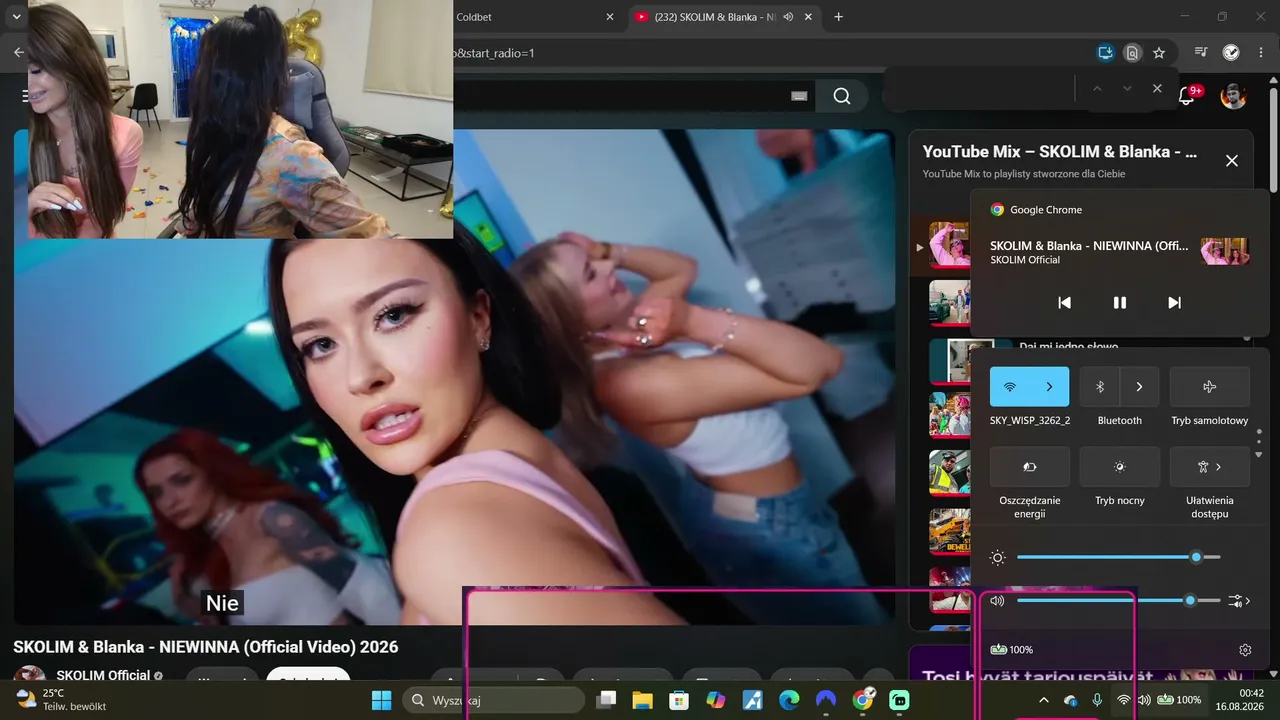The height and width of the screenshot is (720, 1280).
Task: Mute the YouTube tab via speaker icon
Action: coord(788,17)
